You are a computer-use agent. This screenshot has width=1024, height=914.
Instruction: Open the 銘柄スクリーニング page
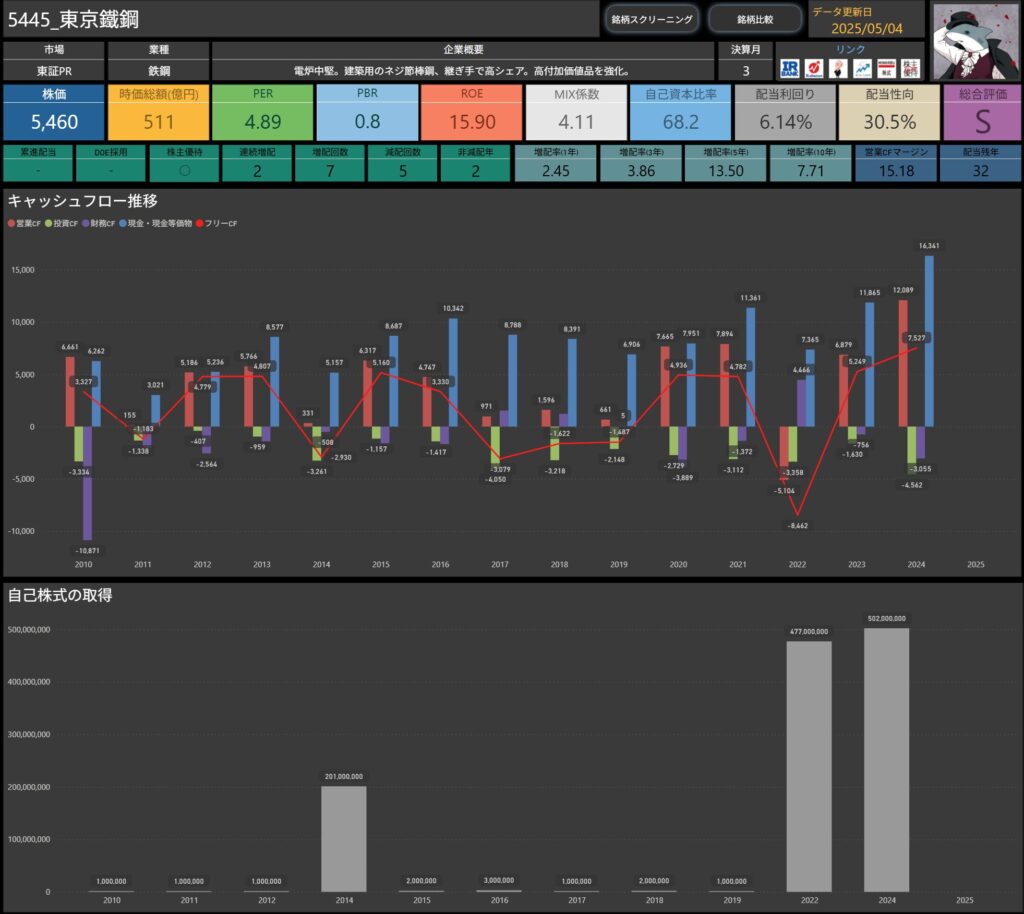click(x=652, y=19)
